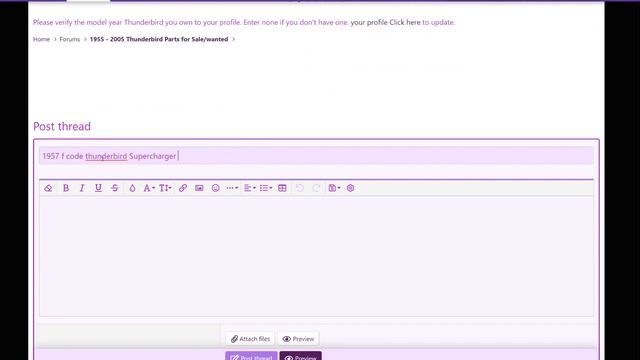640x360 pixels.
Task: Insert a link with chain icon
Action: coord(183,188)
